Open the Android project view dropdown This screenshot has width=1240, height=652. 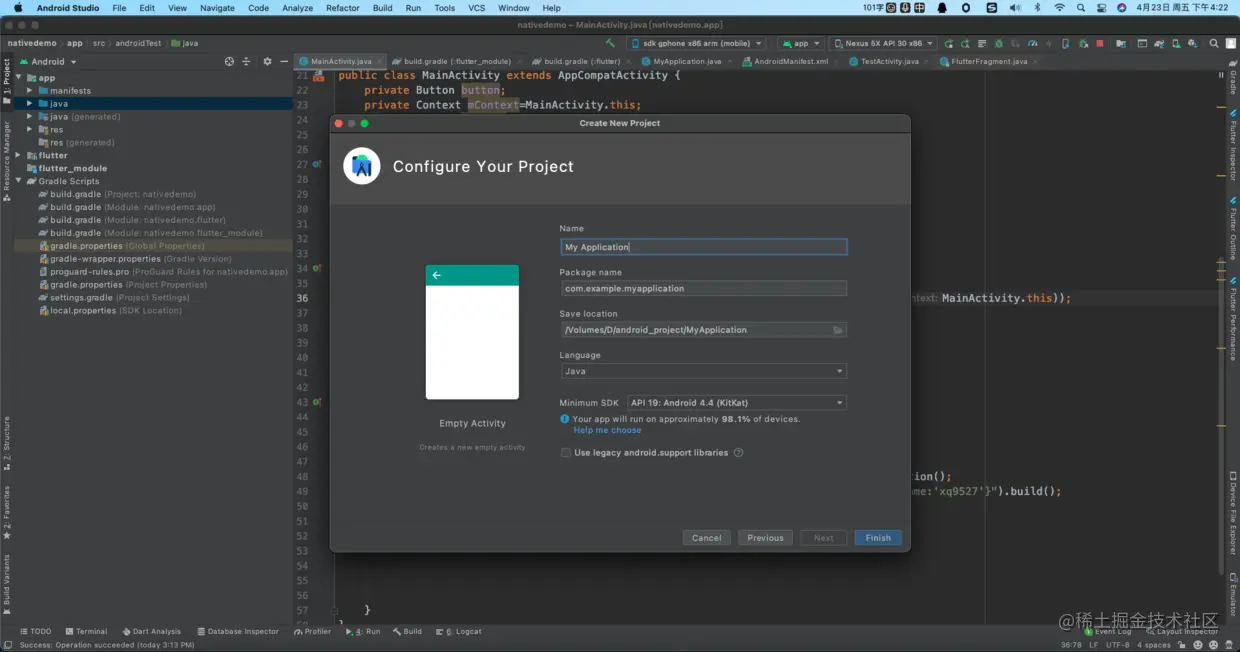click(48, 61)
